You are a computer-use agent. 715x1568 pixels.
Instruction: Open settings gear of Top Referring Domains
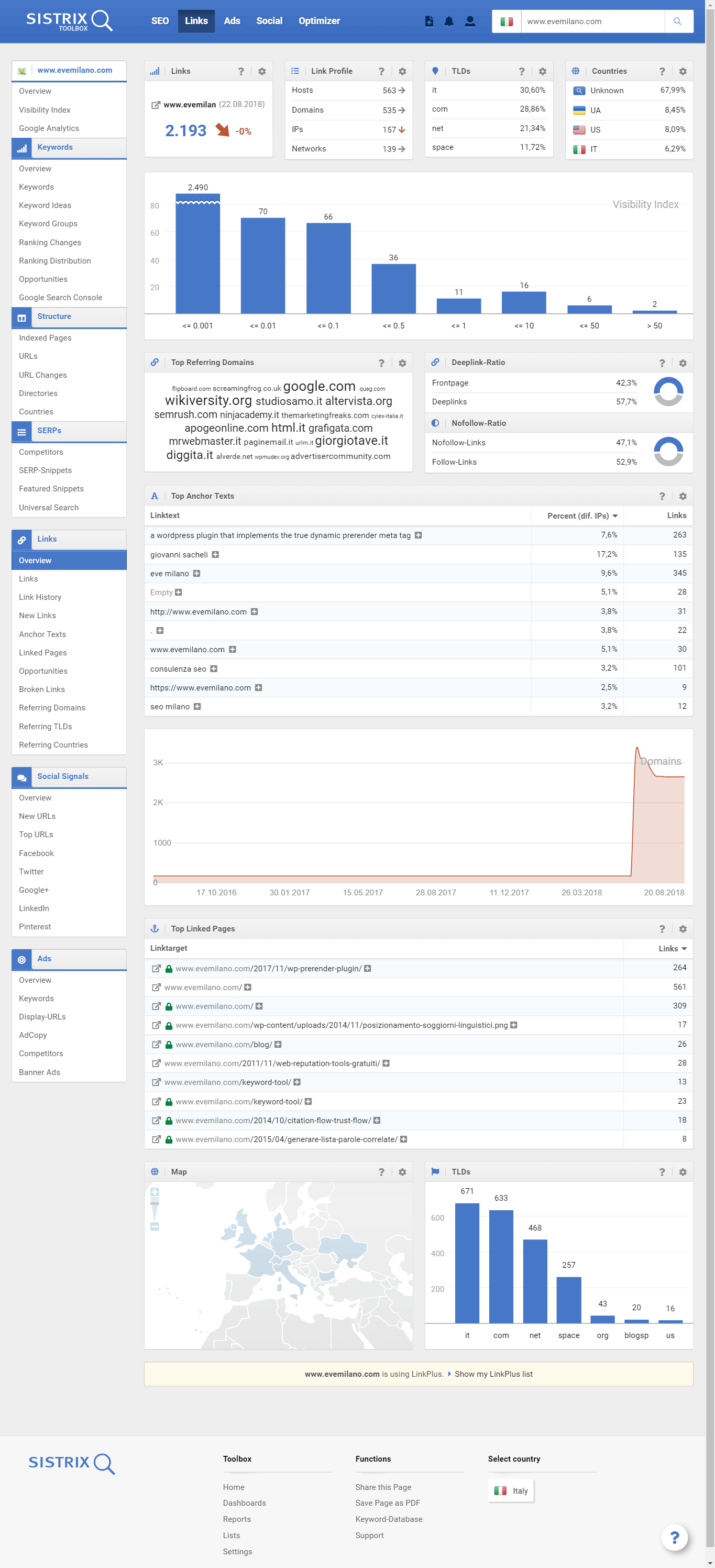[402, 363]
